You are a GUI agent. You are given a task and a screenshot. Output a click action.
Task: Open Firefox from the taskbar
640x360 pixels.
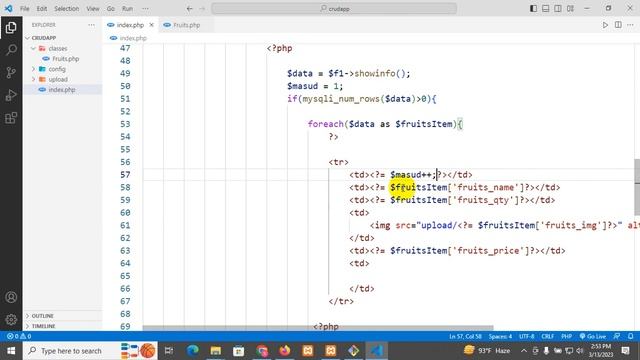pyautogui.click(x=285, y=351)
